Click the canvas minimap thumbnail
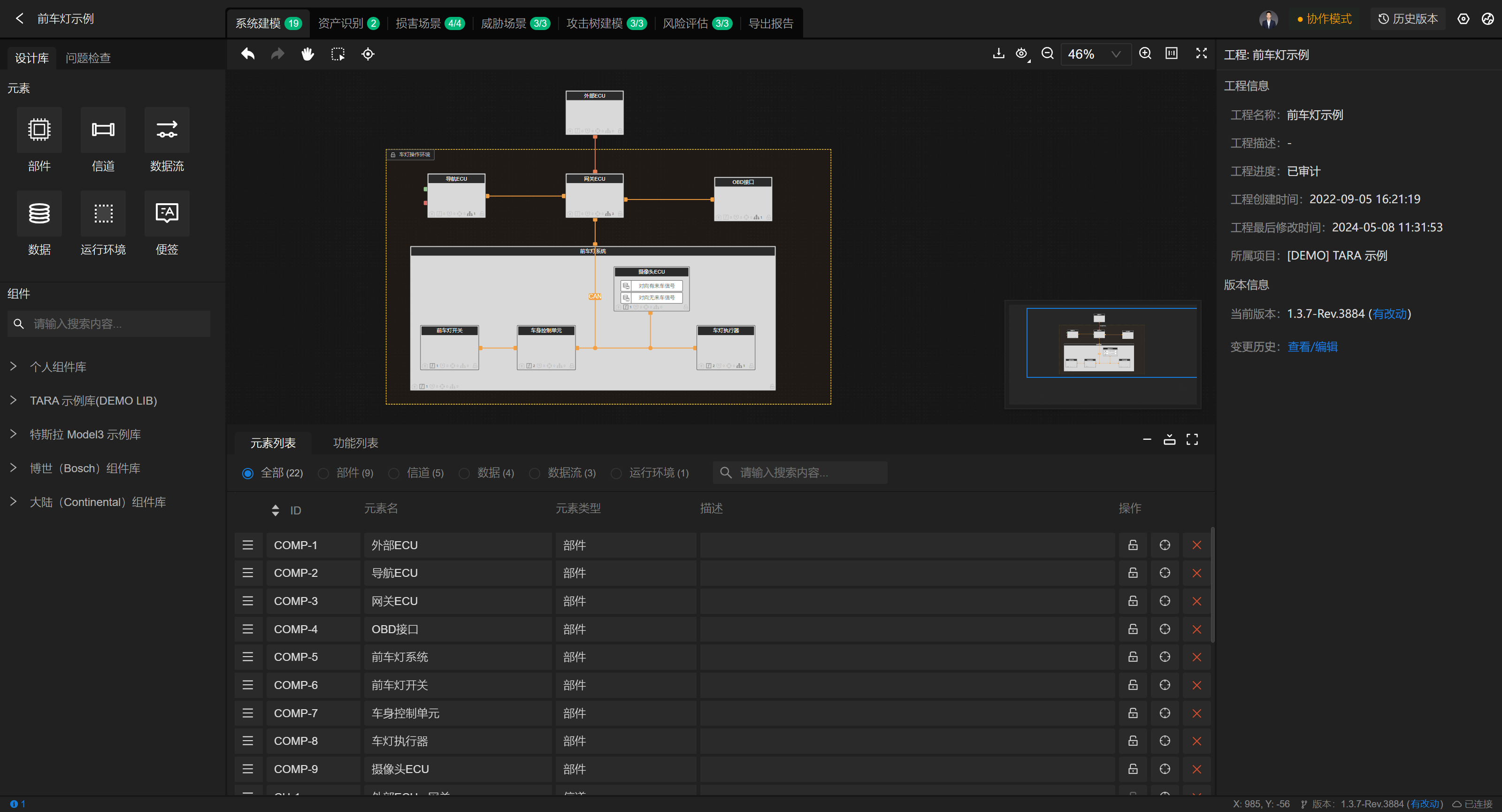This screenshot has width=1502, height=812. (x=1103, y=354)
